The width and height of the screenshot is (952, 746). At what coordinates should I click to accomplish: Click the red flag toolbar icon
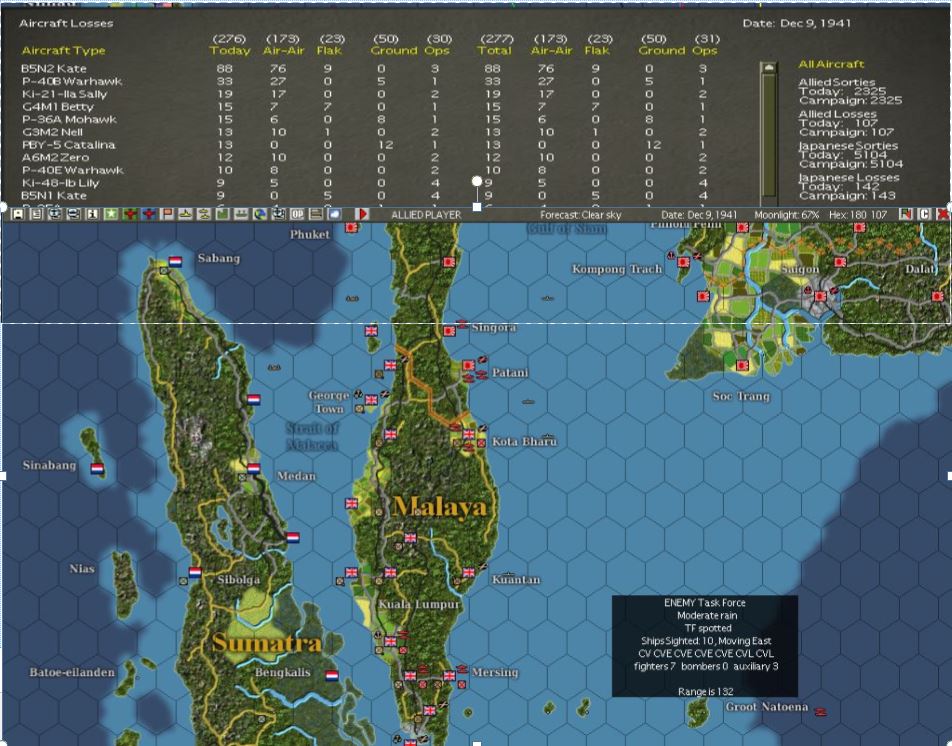point(167,214)
